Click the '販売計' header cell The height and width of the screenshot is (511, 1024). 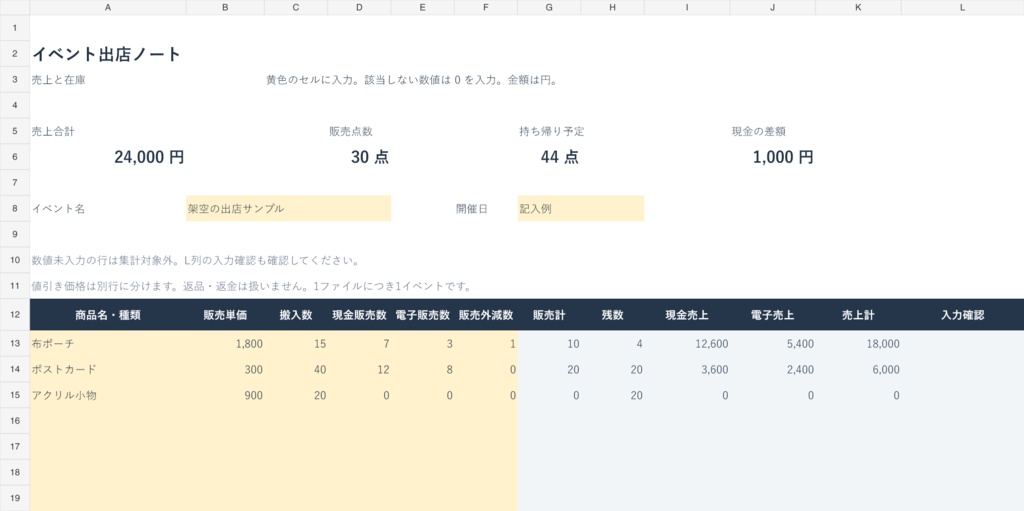[549, 315]
